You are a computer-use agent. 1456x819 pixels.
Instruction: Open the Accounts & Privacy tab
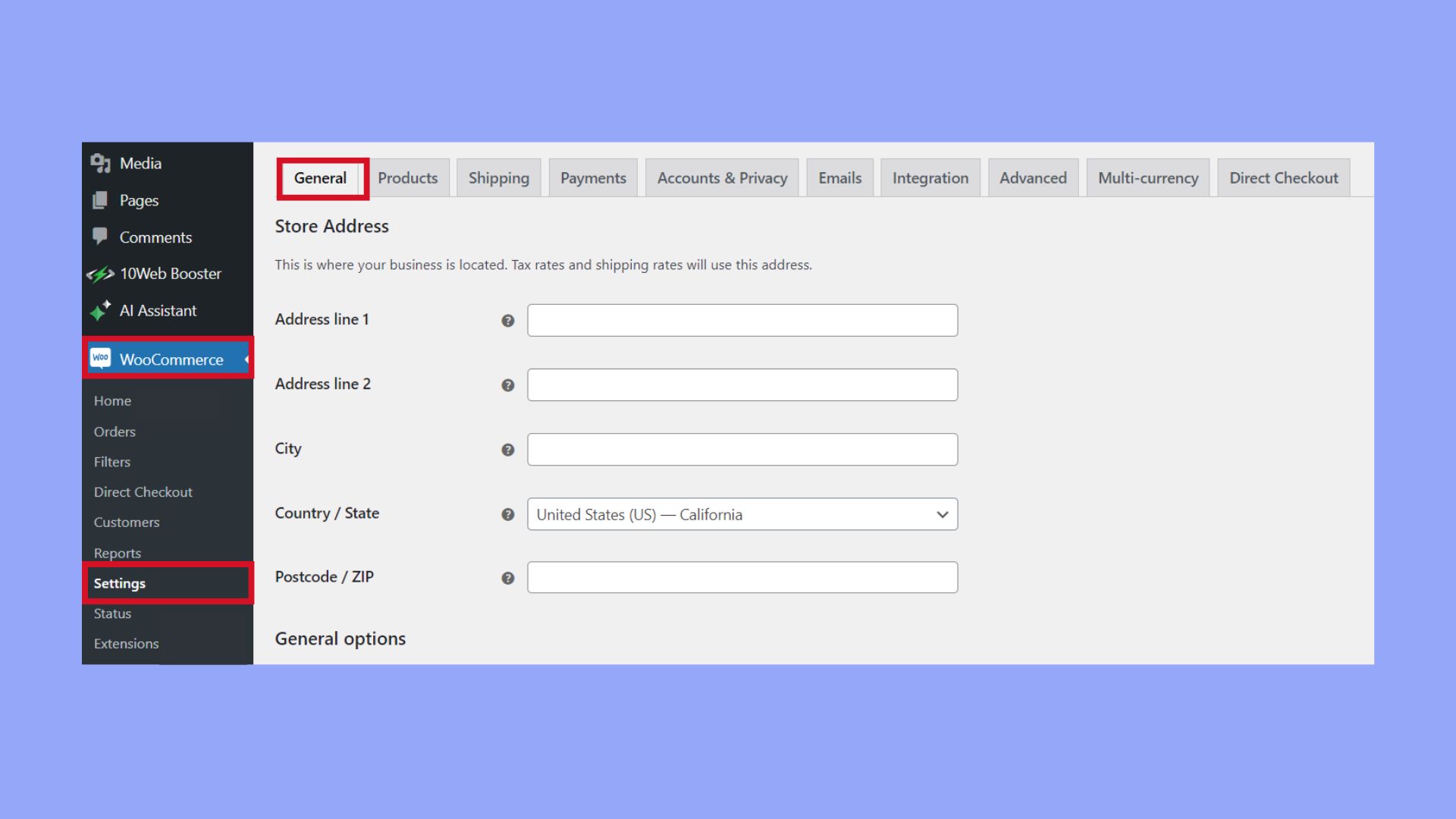coord(721,177)
